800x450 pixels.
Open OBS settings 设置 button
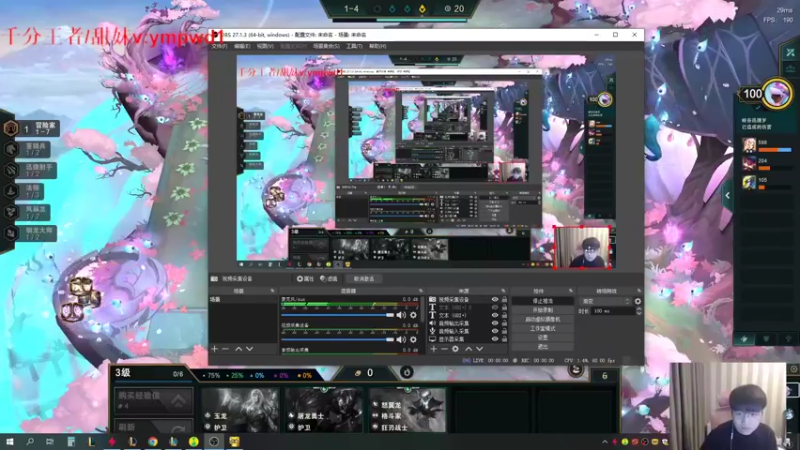pyautogui.click(x=542, y=338)
